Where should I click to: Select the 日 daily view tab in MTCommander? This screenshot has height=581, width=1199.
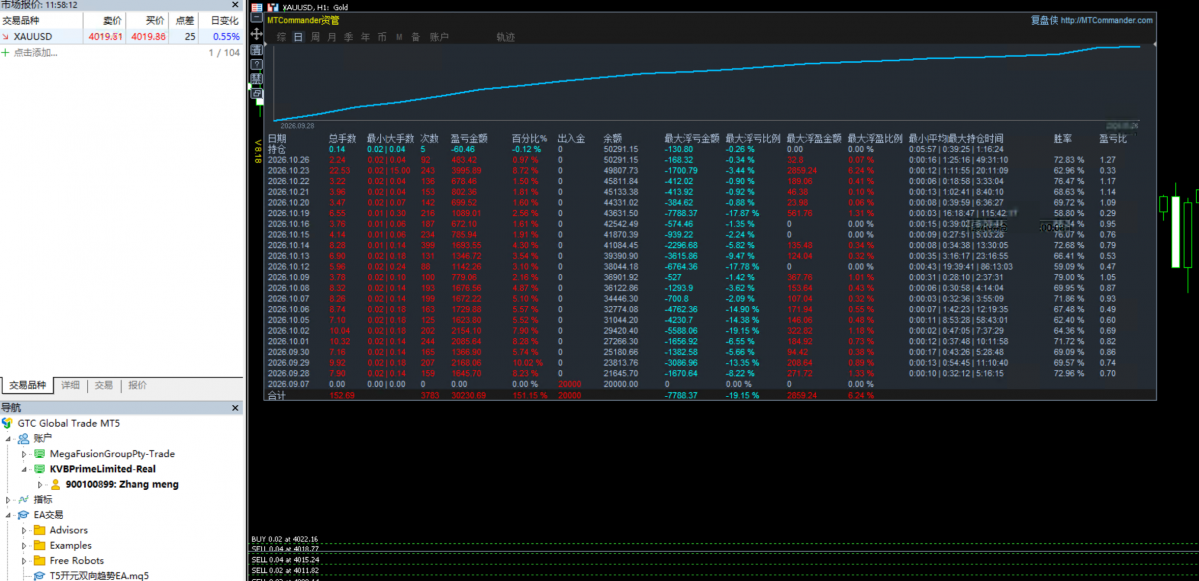pyautogui.click(x=298, y=37)
